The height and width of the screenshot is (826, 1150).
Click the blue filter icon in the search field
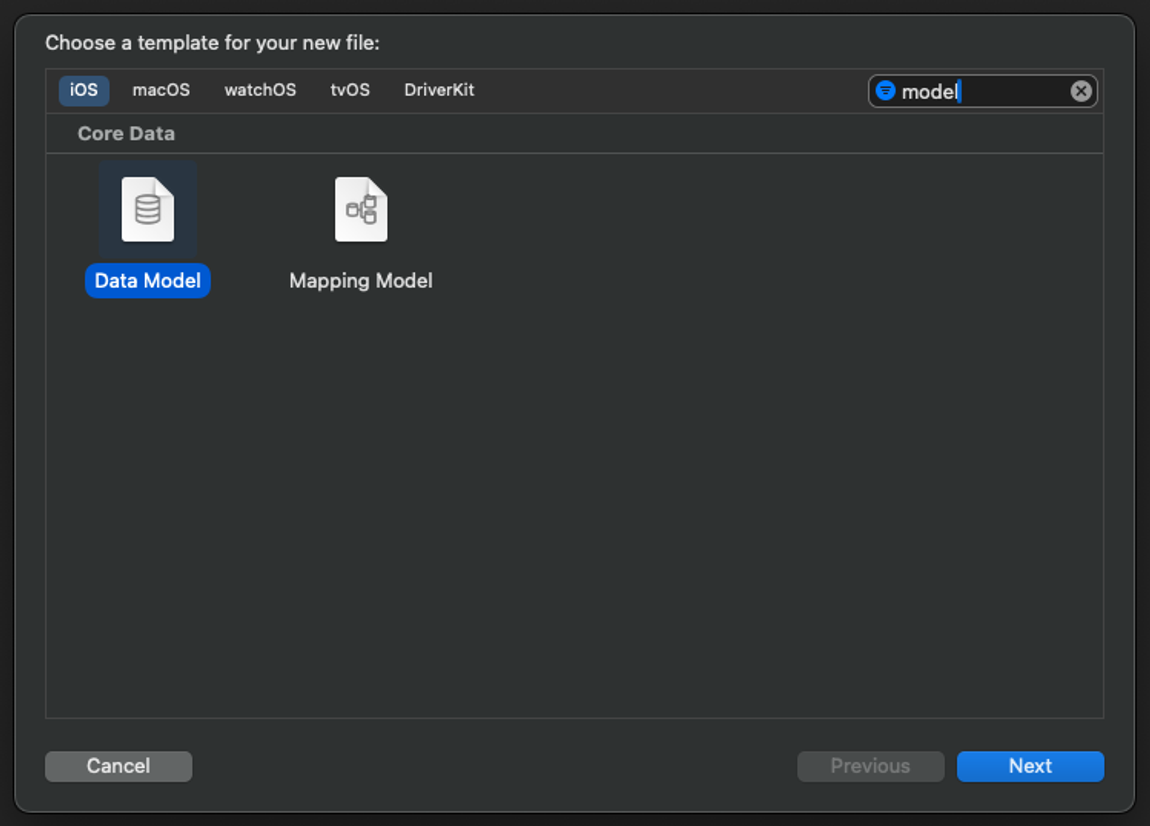886,91
